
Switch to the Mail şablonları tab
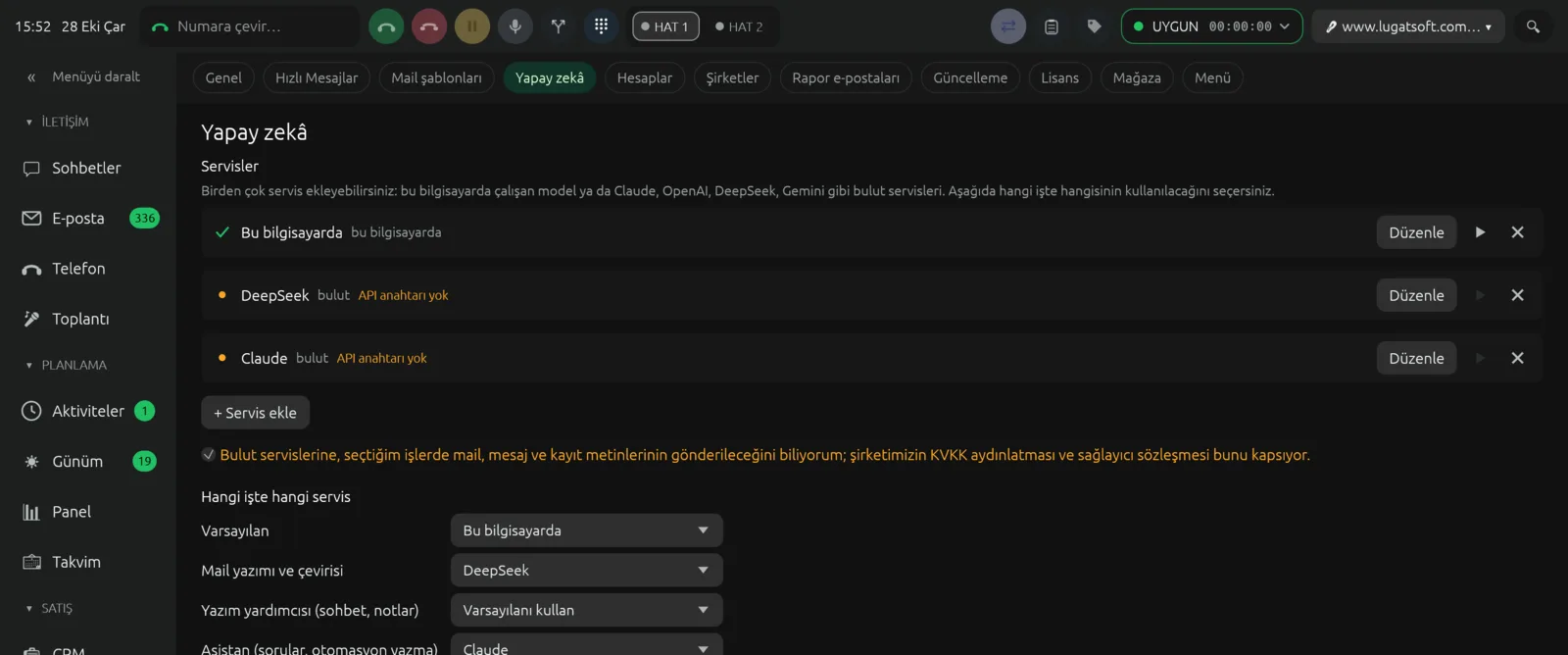click(436, 77)
